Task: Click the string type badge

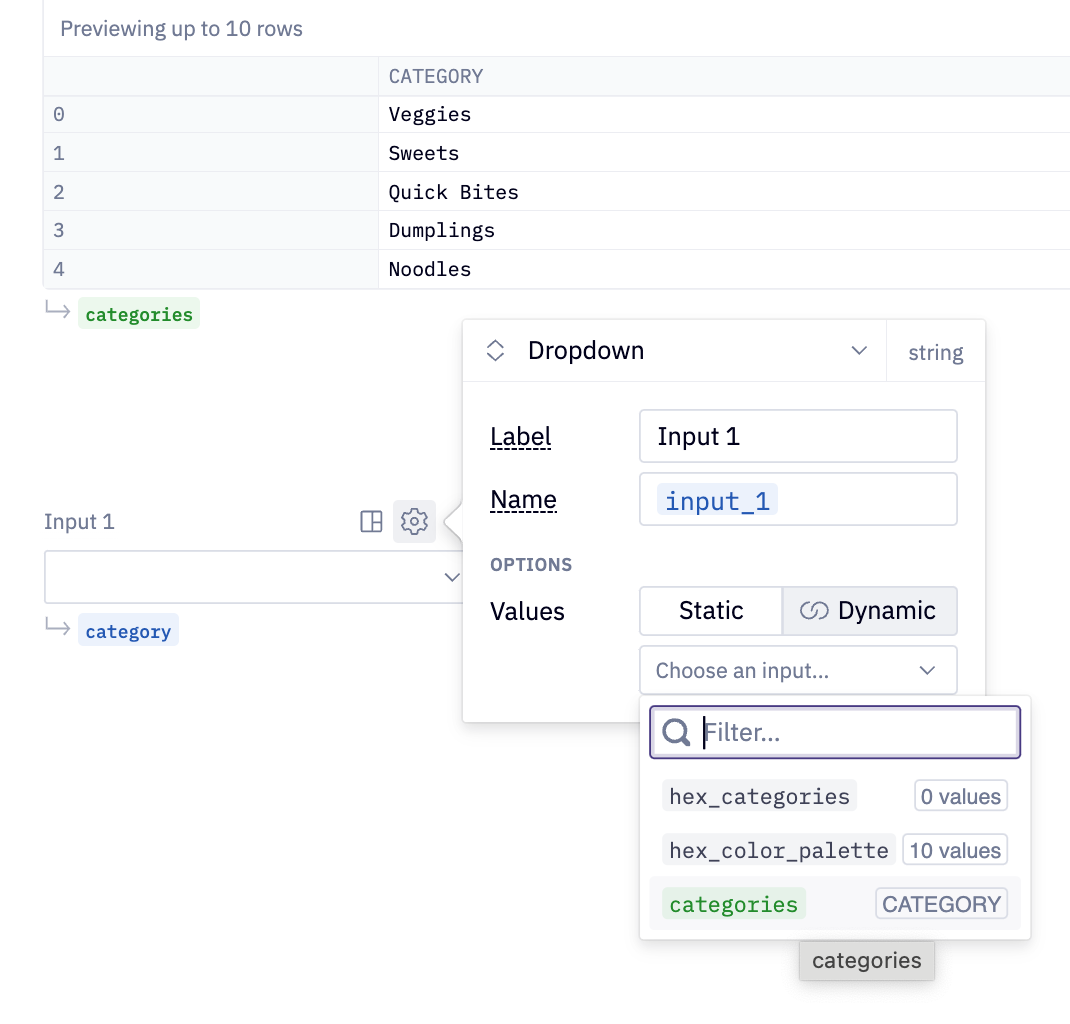Action: 935,351
